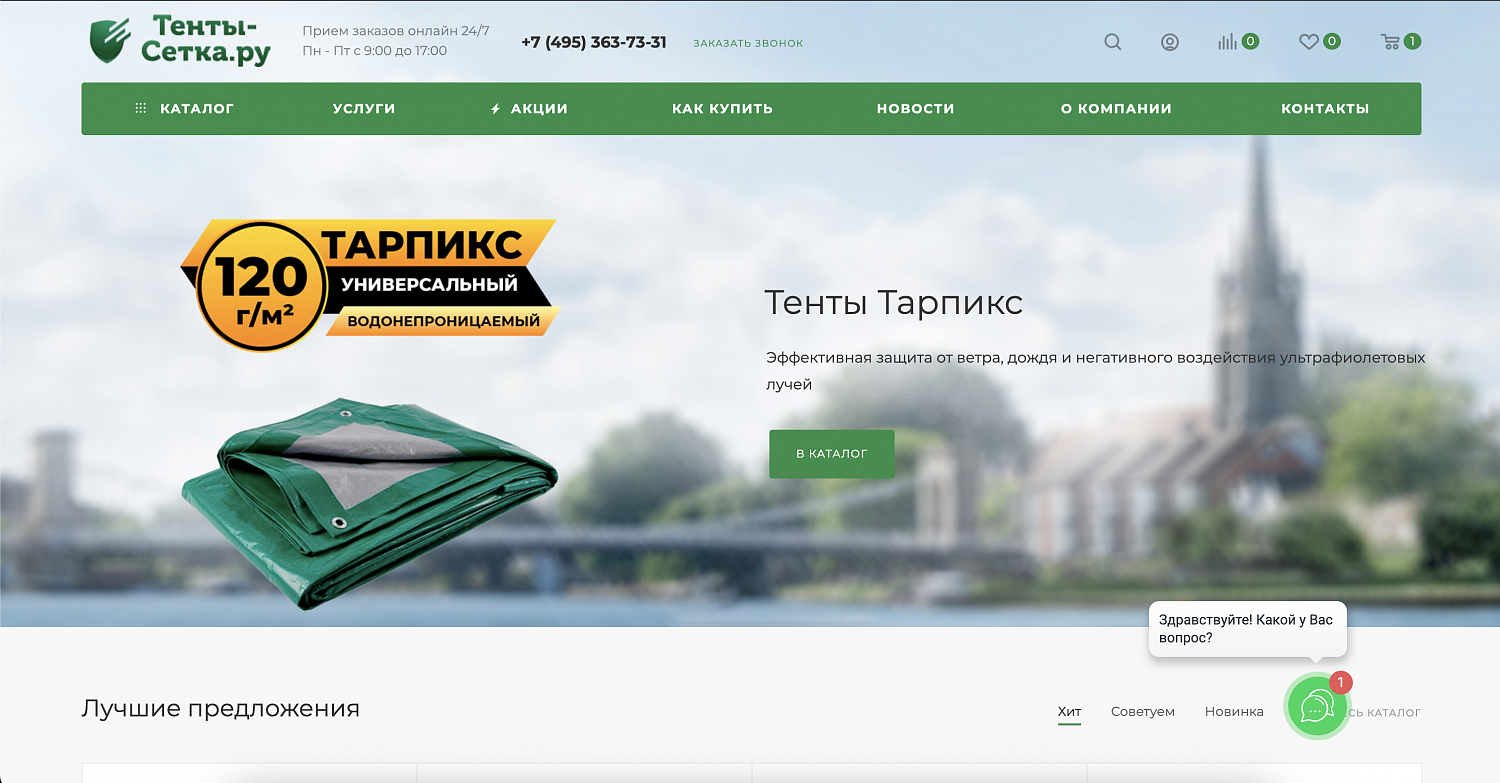
Task: Open the green chat widget button
Action: [x=1317, y=707]
